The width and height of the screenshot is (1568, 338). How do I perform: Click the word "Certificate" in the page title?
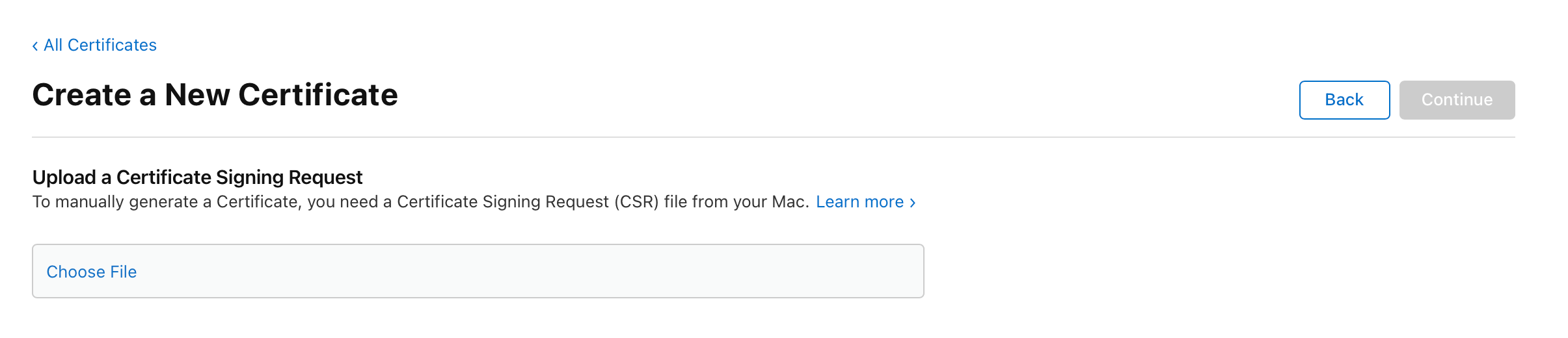point(318,95)
